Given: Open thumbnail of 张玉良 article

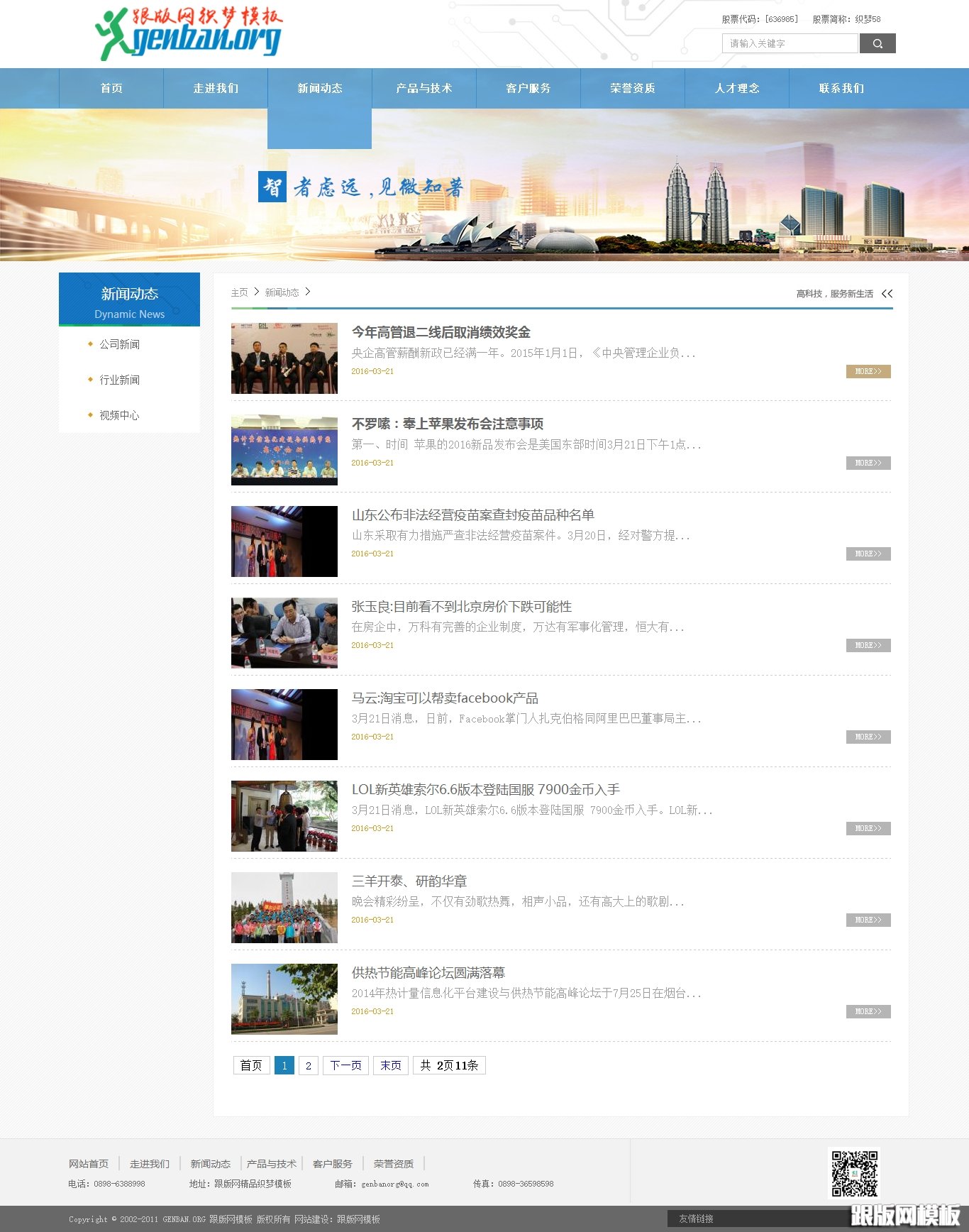Looking at the screenshot, I should click(x=284, y=633).
